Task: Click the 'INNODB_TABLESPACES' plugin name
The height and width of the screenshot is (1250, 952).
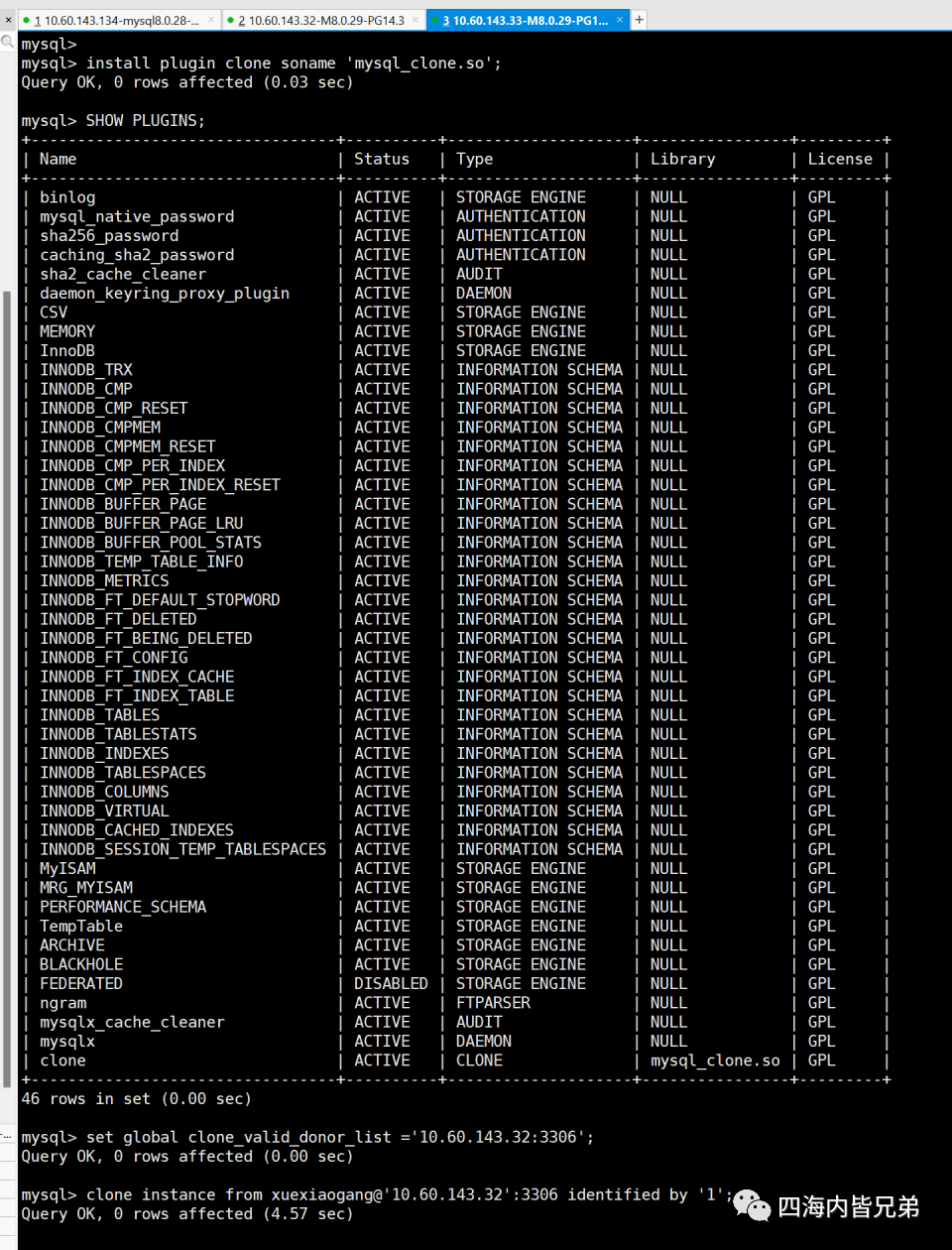Action: tap(123, 773)
